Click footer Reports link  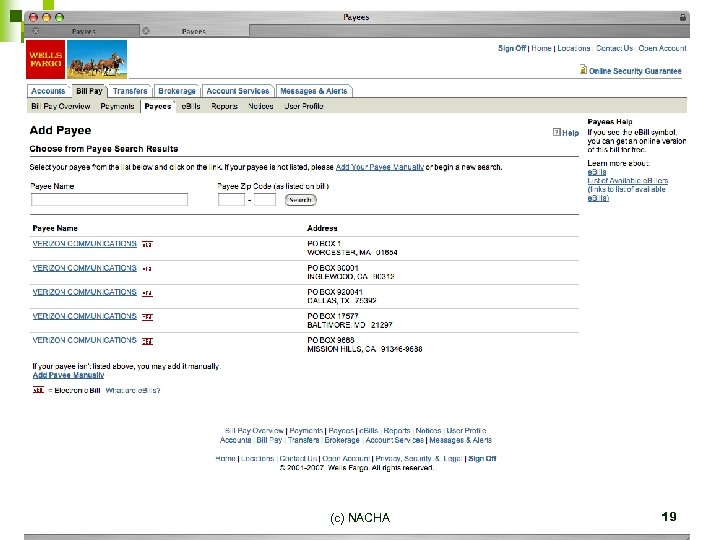(x=397, y=431)
